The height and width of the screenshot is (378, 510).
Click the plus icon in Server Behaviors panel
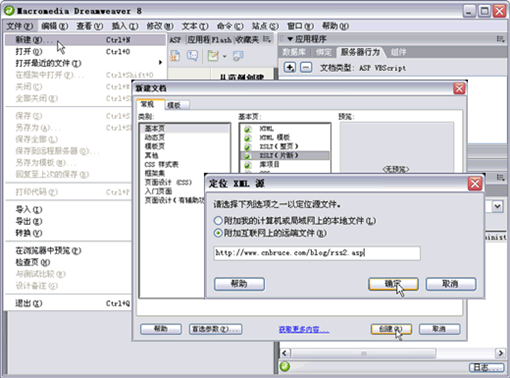coord(290,68)
